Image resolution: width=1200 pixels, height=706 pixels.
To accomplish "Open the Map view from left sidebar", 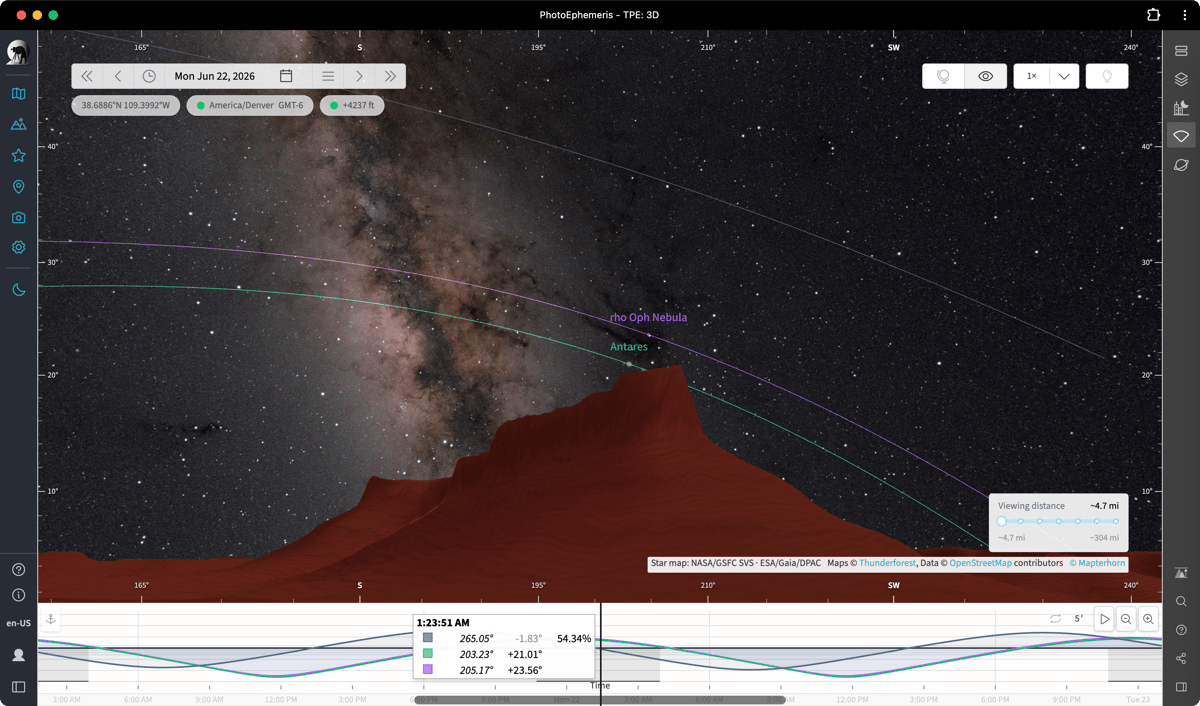I will [18, 94].
